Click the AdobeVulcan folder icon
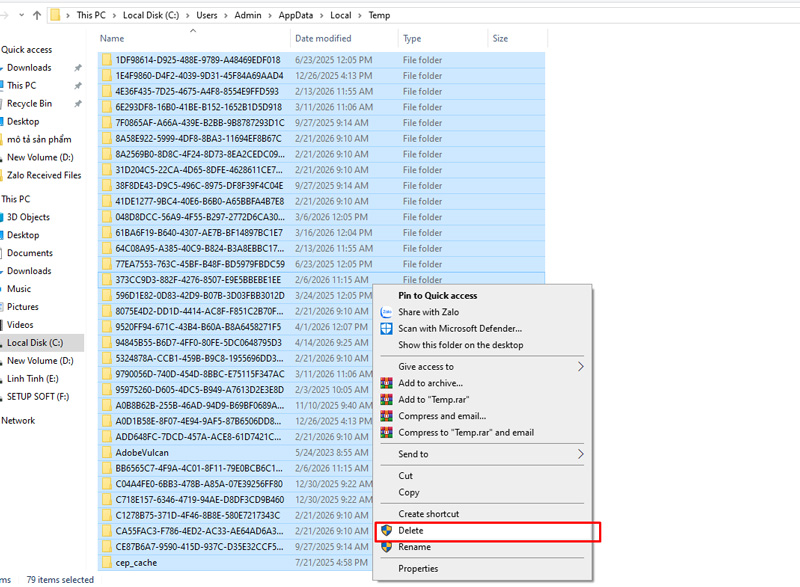 pos(107,452)
